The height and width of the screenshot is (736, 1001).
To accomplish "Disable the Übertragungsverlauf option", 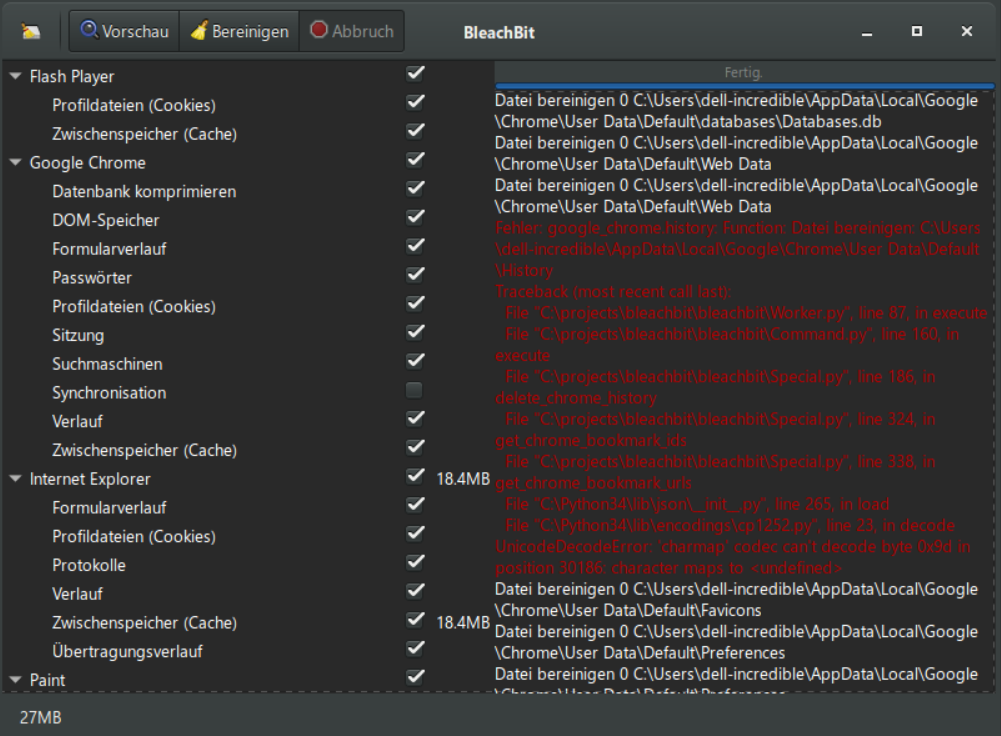I will (413, 650).
